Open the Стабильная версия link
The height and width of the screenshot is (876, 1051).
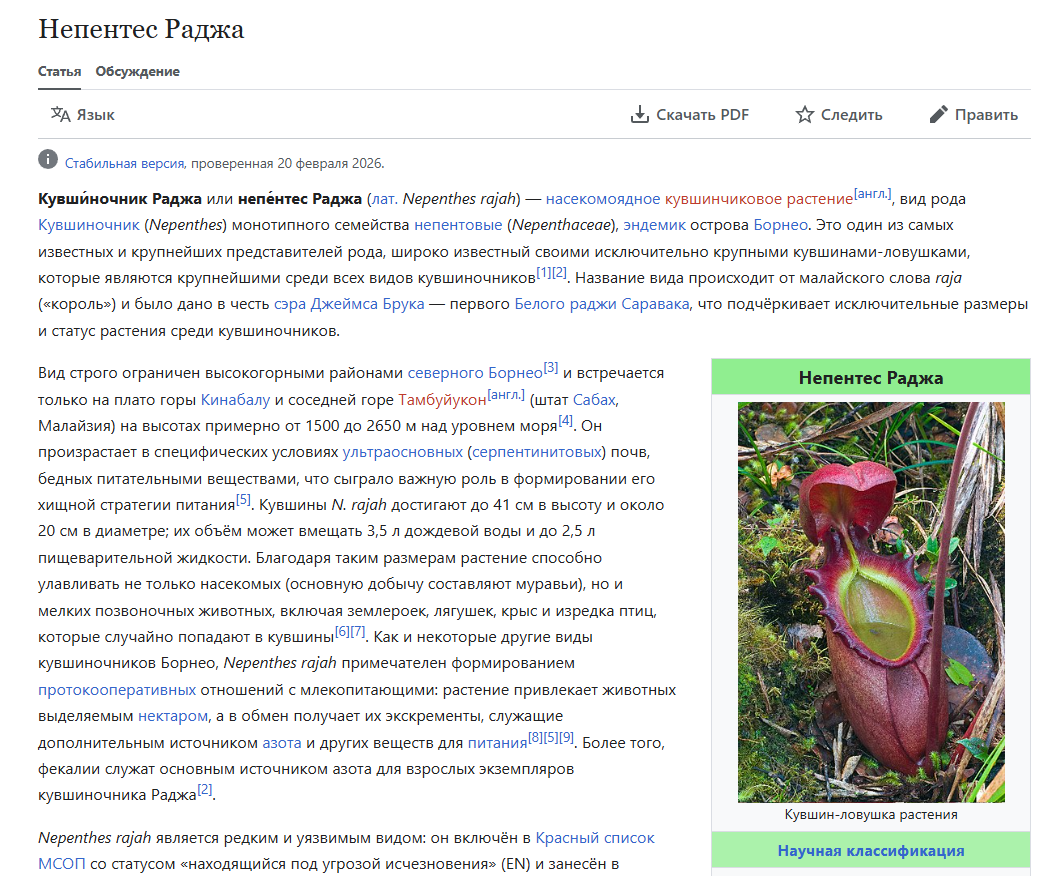point(125,164)
